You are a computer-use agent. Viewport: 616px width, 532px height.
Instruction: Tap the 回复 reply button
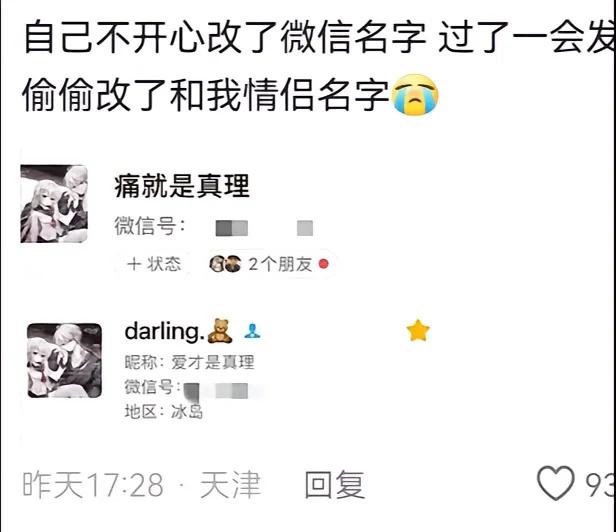coord(335,484)
